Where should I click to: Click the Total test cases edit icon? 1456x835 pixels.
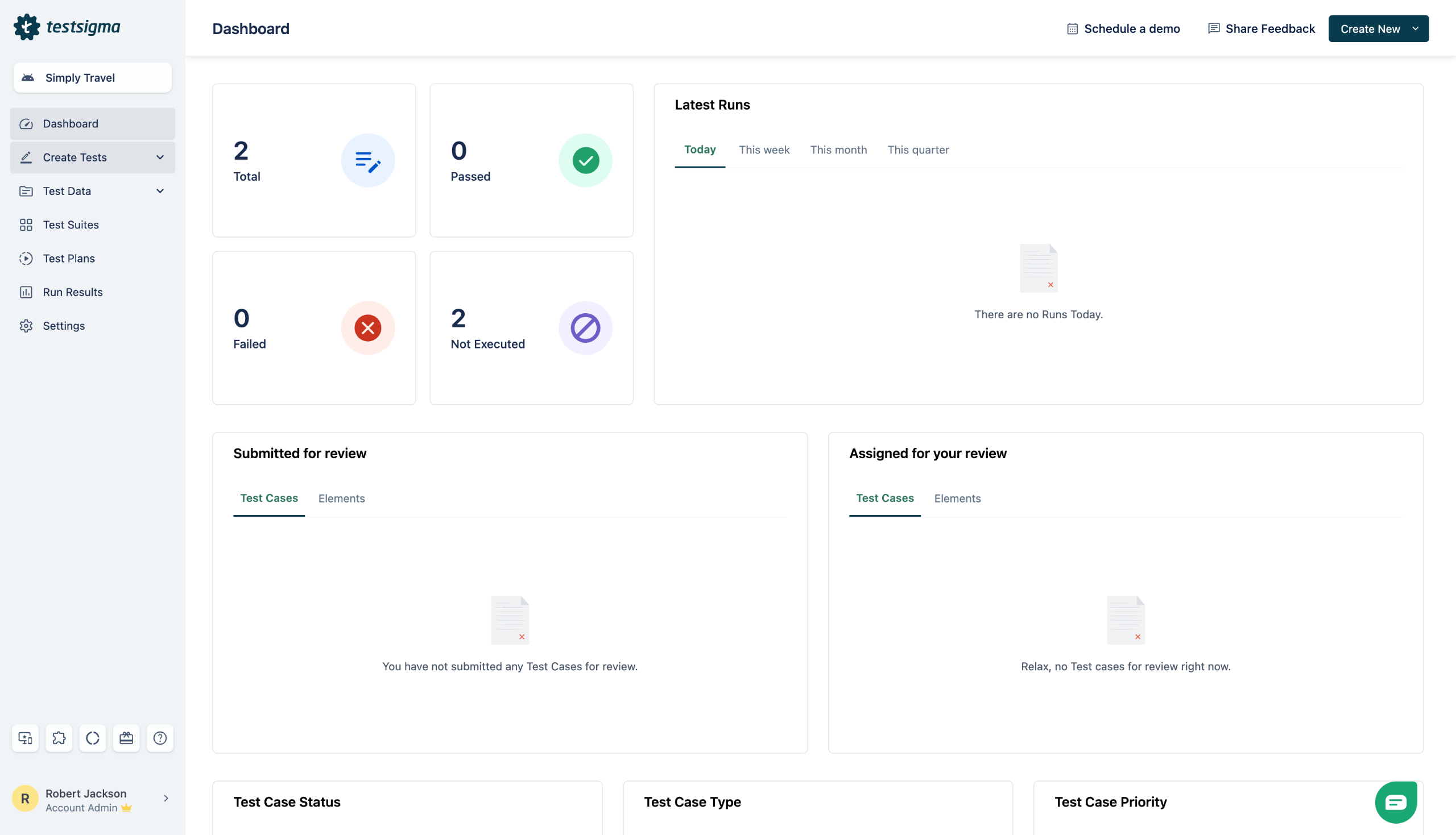(x=368, y=160)
